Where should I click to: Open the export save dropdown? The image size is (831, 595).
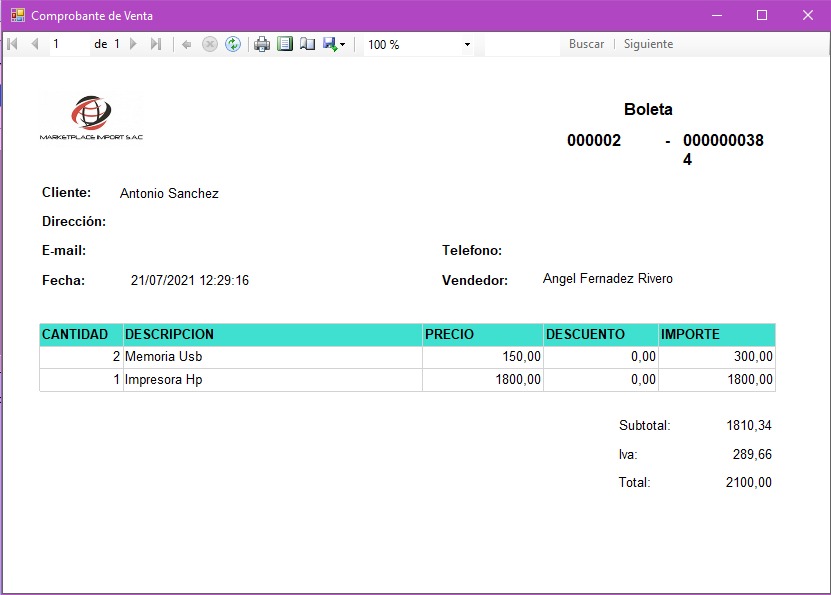[335, 44]
